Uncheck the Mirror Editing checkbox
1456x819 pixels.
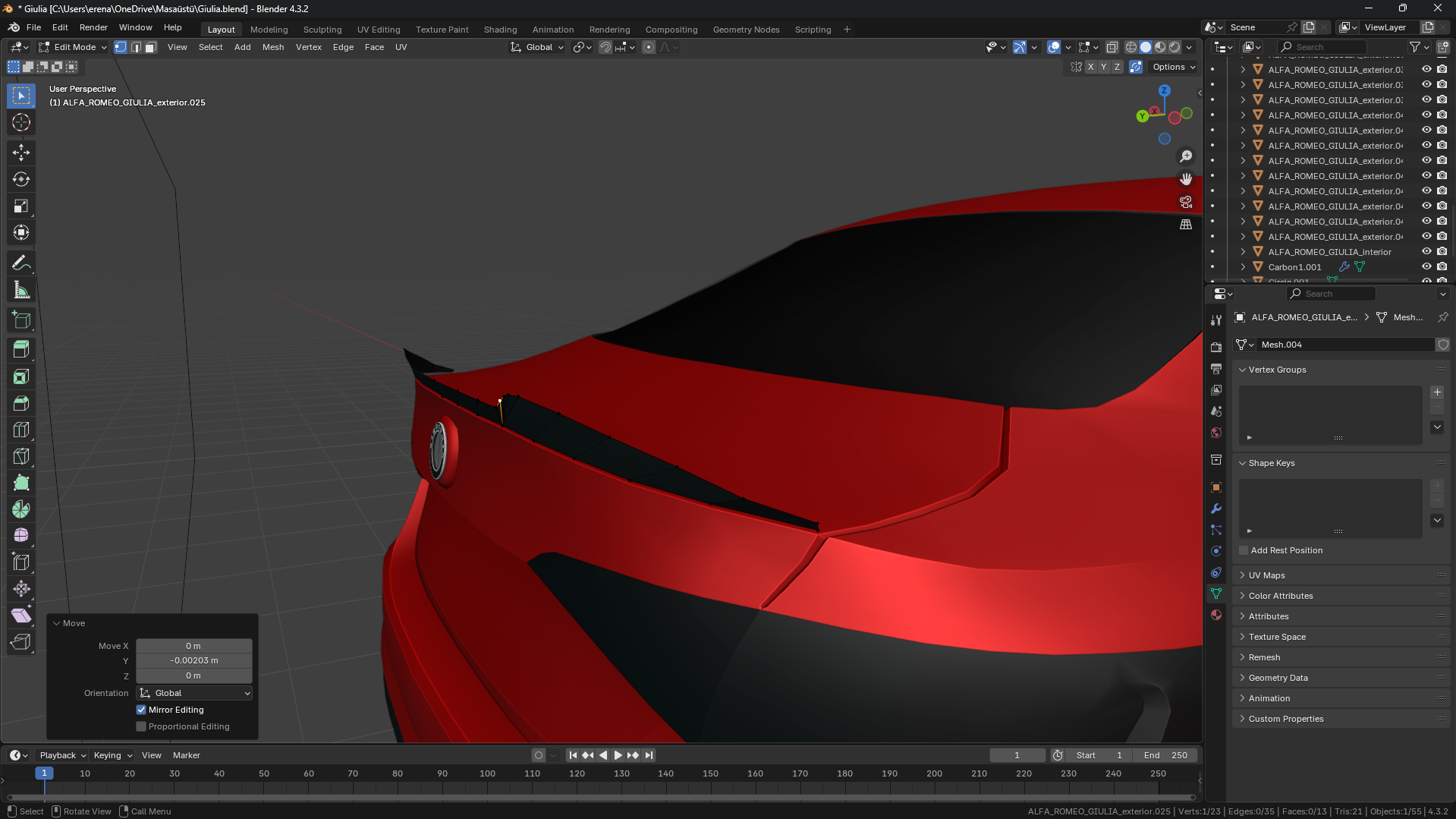click(x=141, y=710)
